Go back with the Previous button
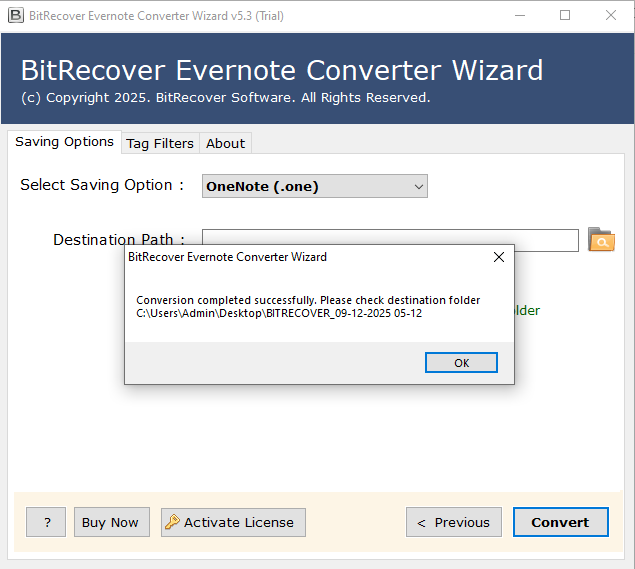This screenshot has width=635, height=569. [x=454, y=522]
